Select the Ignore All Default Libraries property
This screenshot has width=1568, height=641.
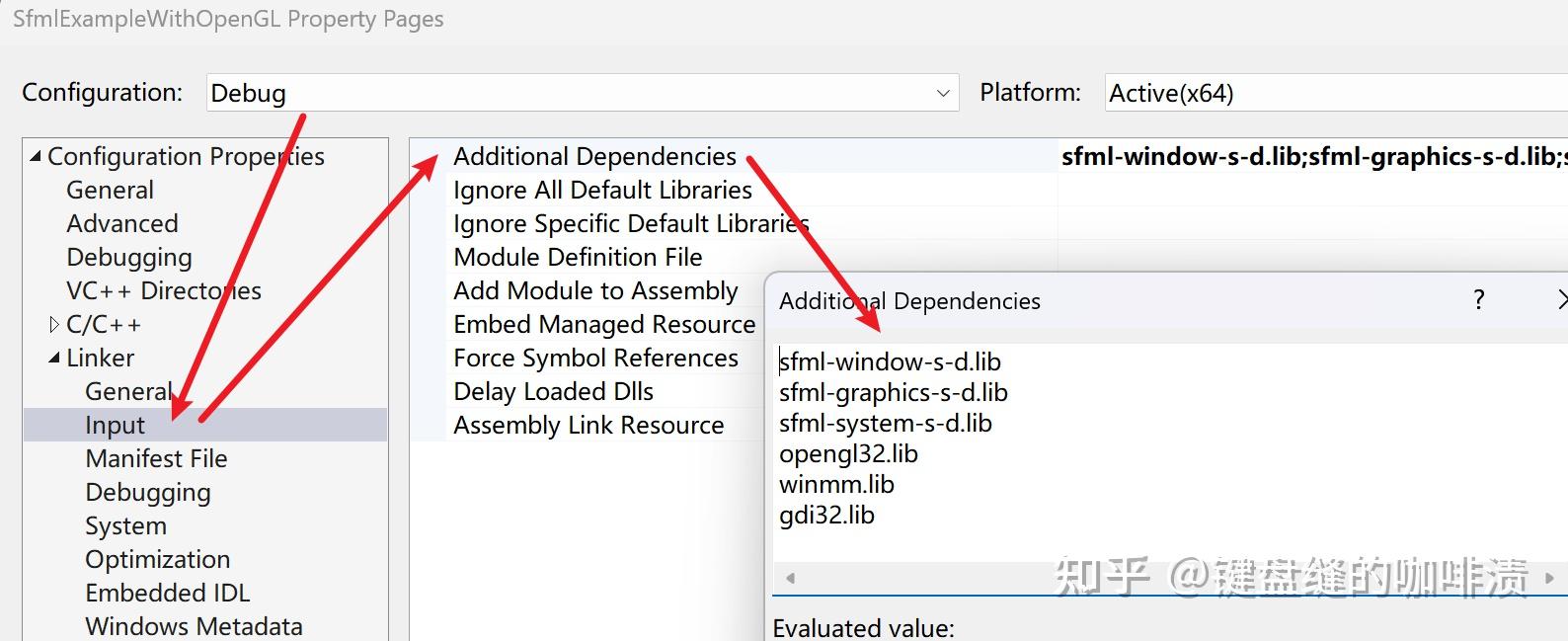coord(602,190)
